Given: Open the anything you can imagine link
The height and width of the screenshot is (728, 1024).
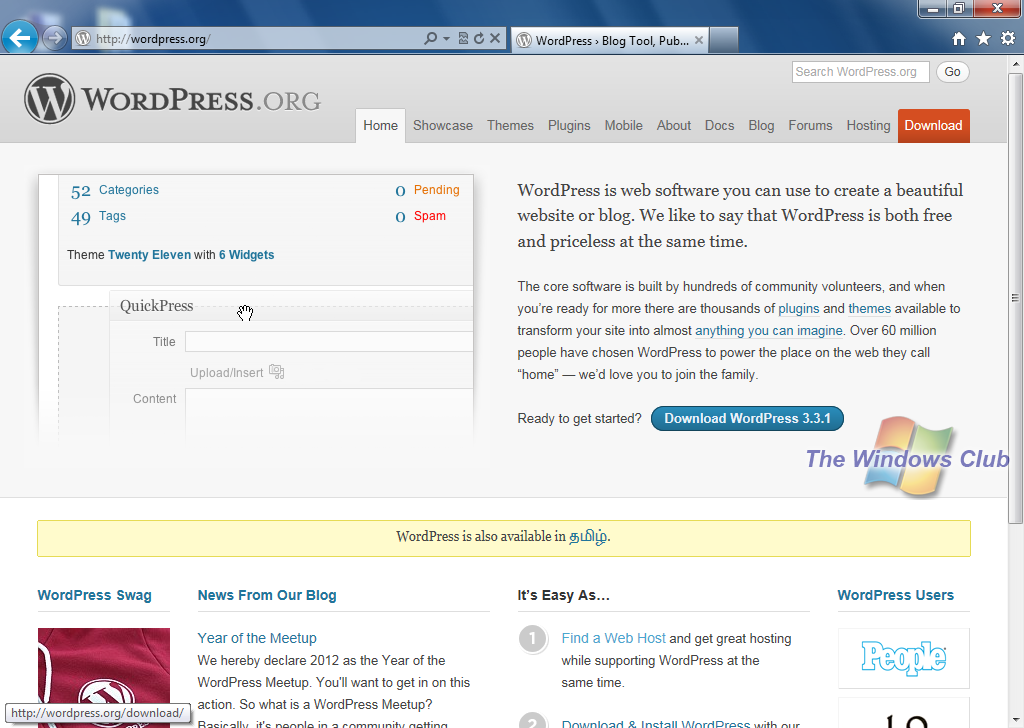Looking at the screenshot, I should pyautogui.click(x=769, y=330).
